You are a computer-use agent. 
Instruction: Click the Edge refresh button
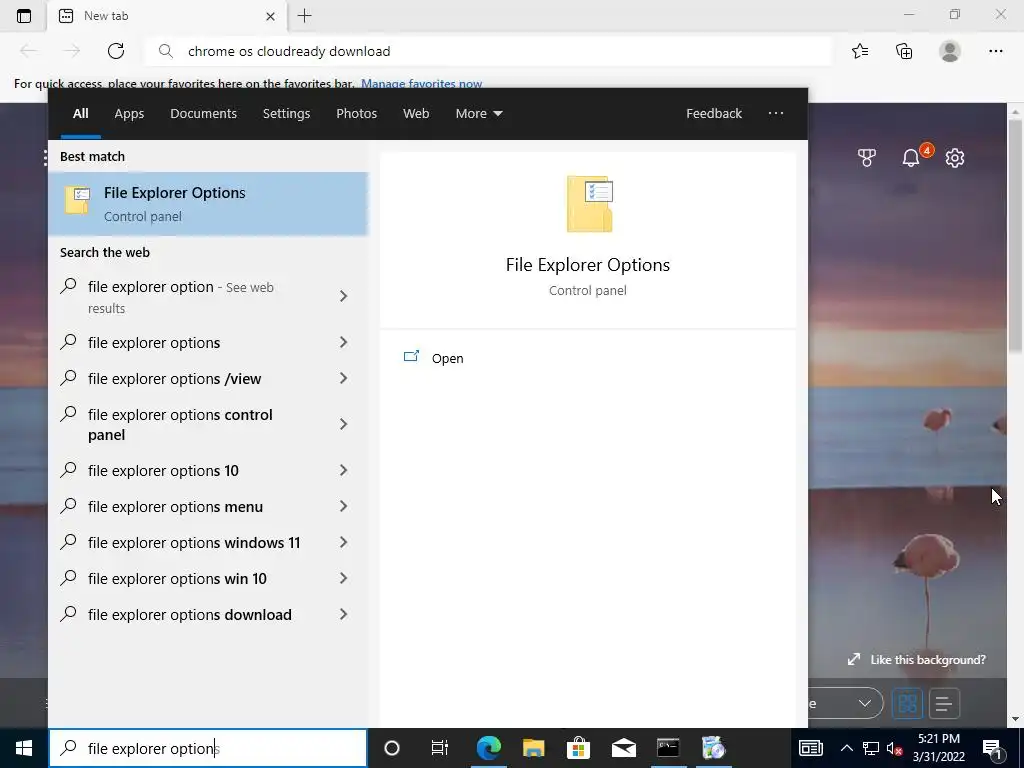[x=116, y=51]
